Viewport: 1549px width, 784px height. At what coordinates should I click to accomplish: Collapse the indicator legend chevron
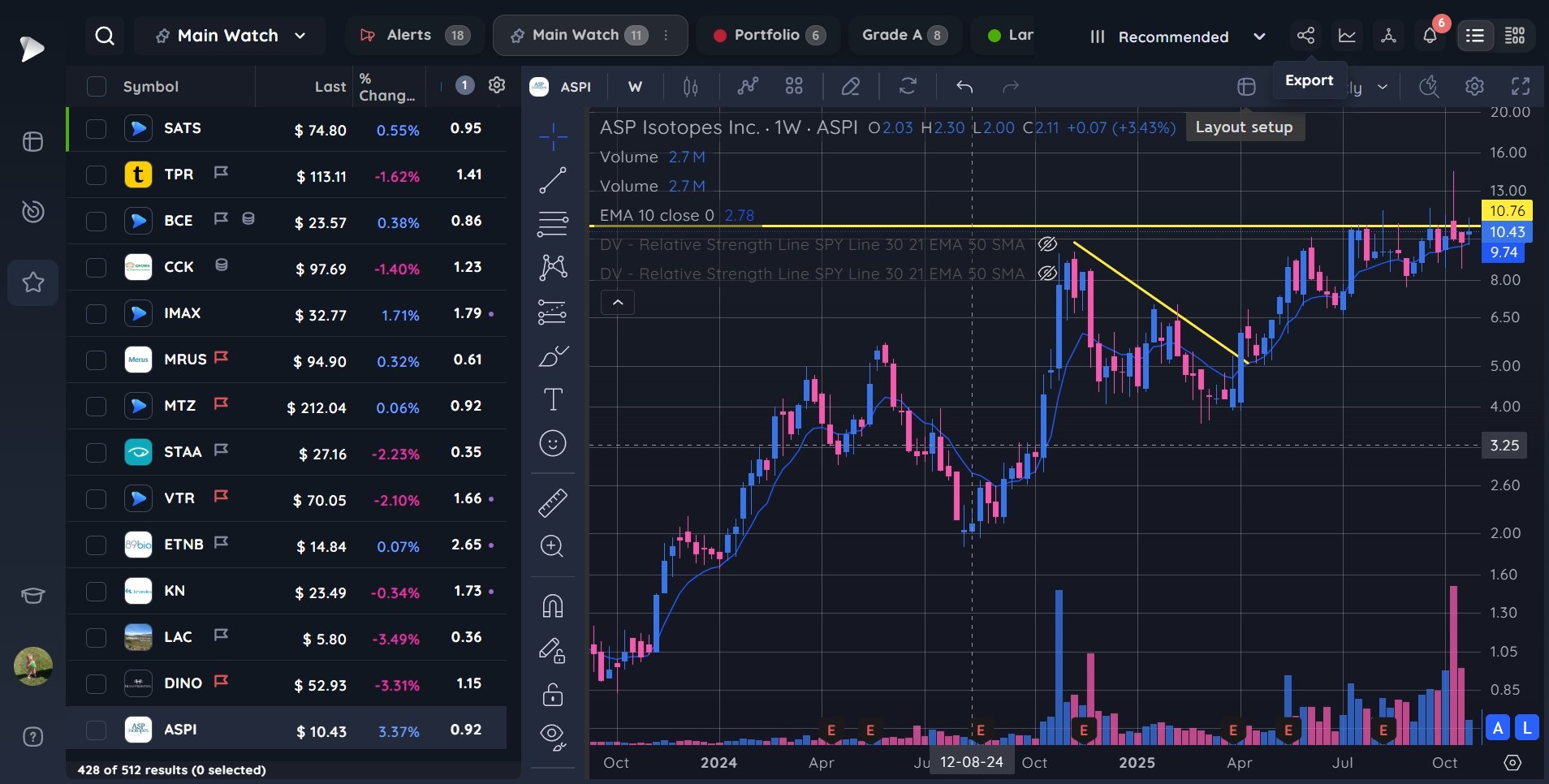pyautogui.click(x=618, y=303)
